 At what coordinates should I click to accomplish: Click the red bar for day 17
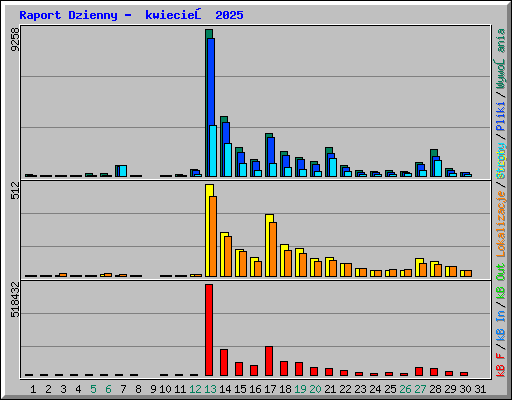tap(269, 361)
